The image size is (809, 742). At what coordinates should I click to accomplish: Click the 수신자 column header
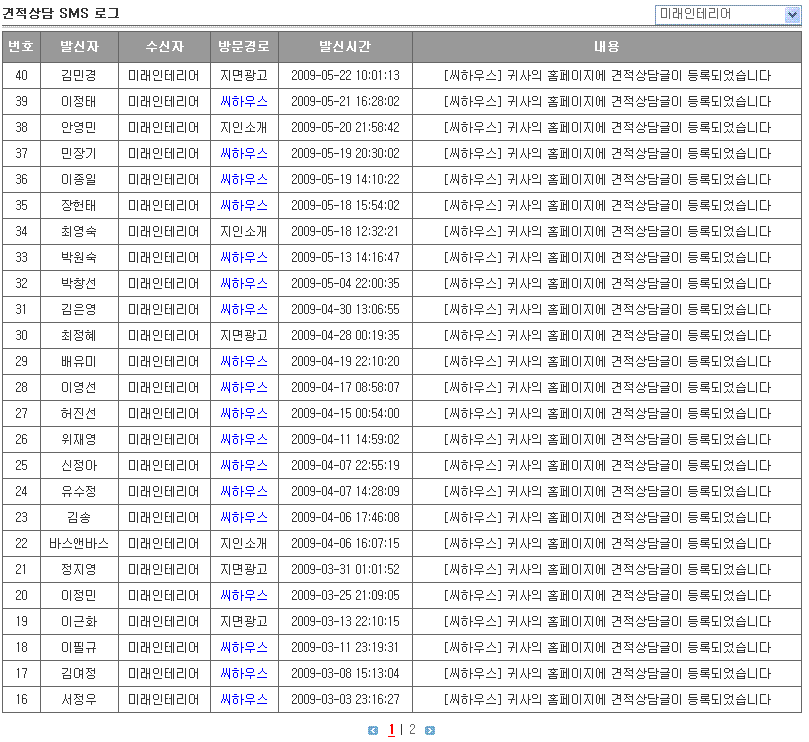click(164, 47)
